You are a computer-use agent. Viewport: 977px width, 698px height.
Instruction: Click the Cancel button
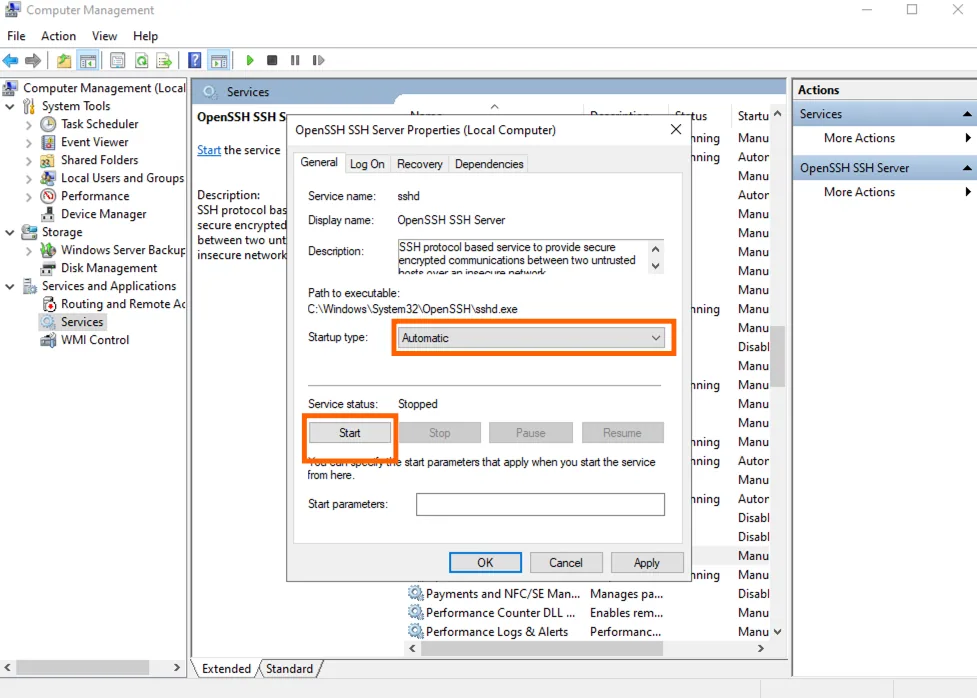[566, 563]
